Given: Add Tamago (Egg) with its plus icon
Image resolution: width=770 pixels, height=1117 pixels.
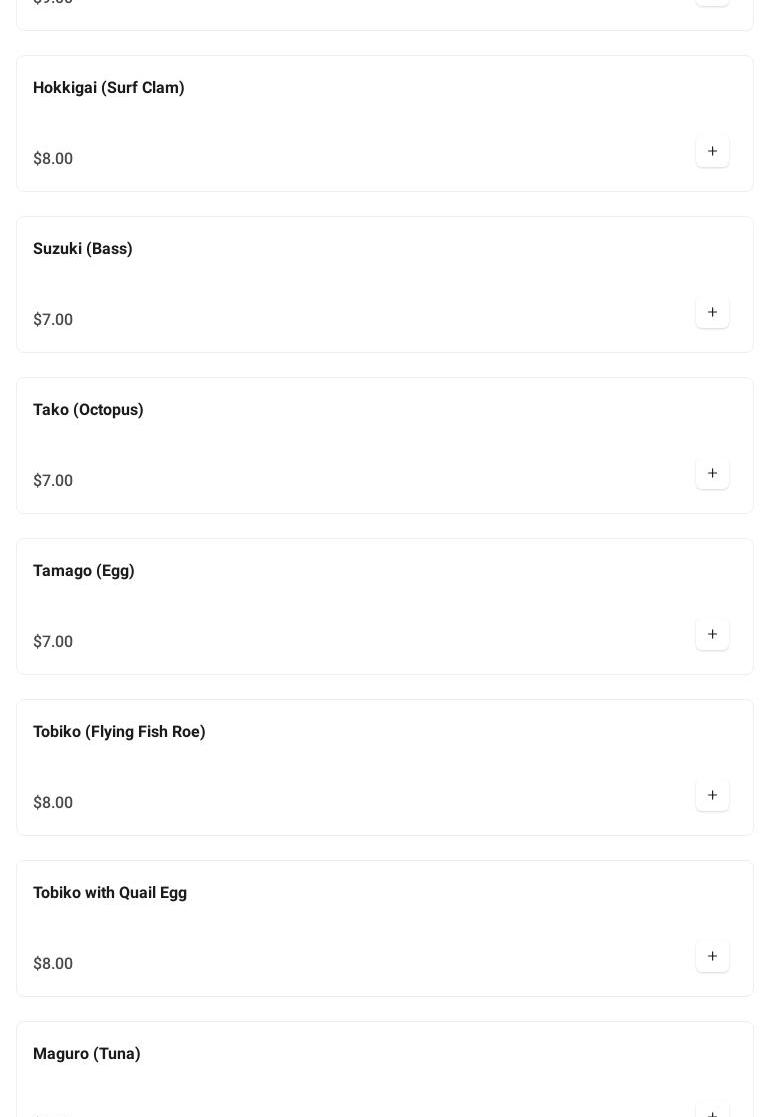Looking at the screenshot, I should click(712, 635).
